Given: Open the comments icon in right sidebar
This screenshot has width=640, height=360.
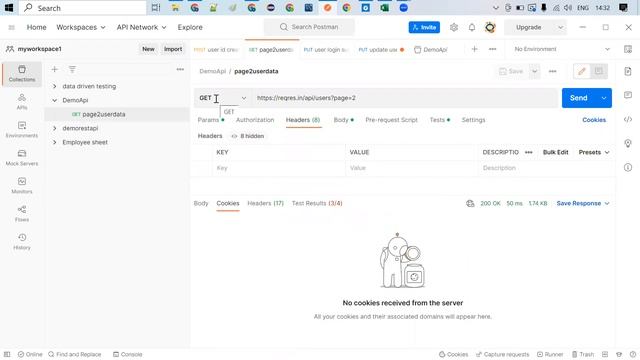Looking at the screenshot, I should 628,95.
